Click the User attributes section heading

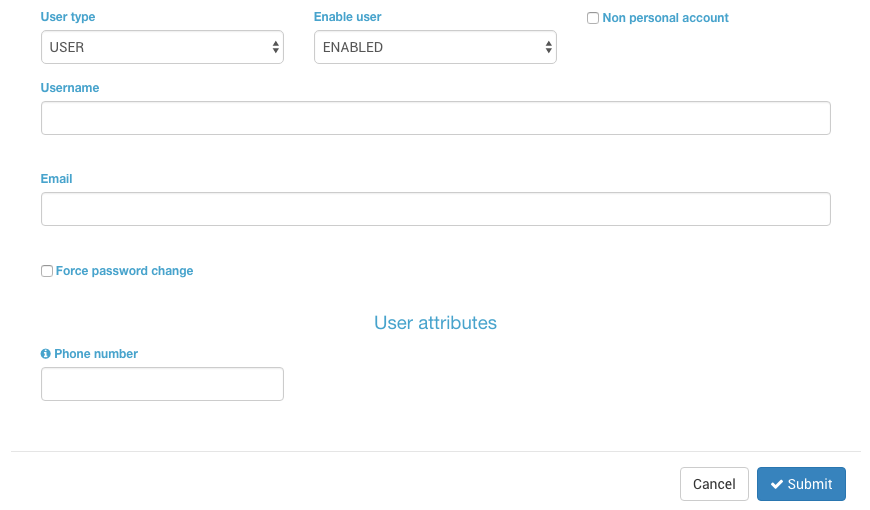tap(436, 322)
